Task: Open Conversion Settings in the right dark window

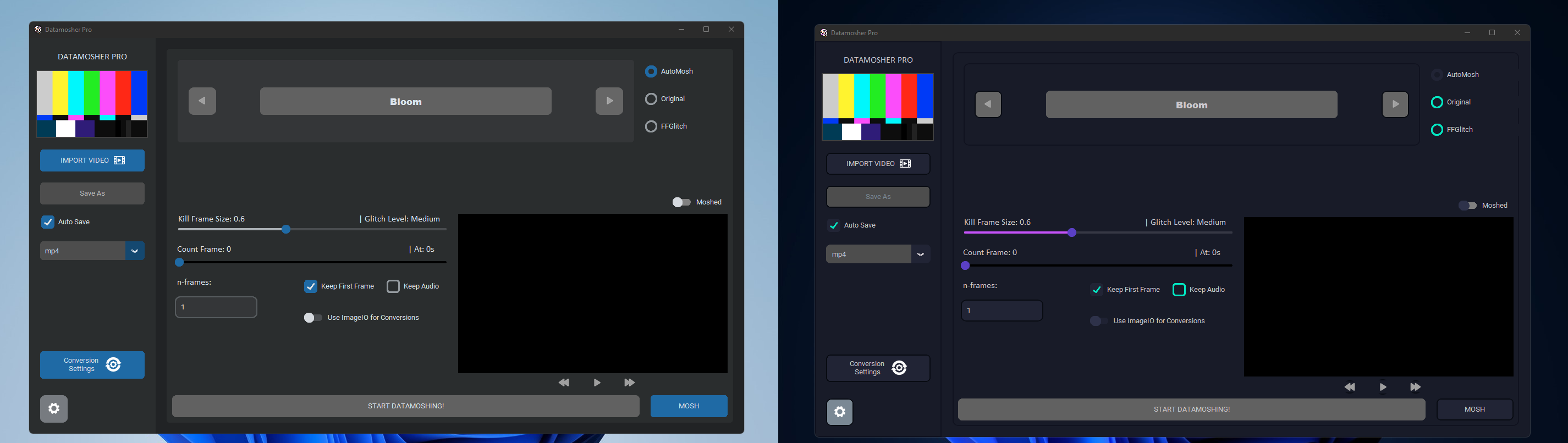Action: pos(878,368)
